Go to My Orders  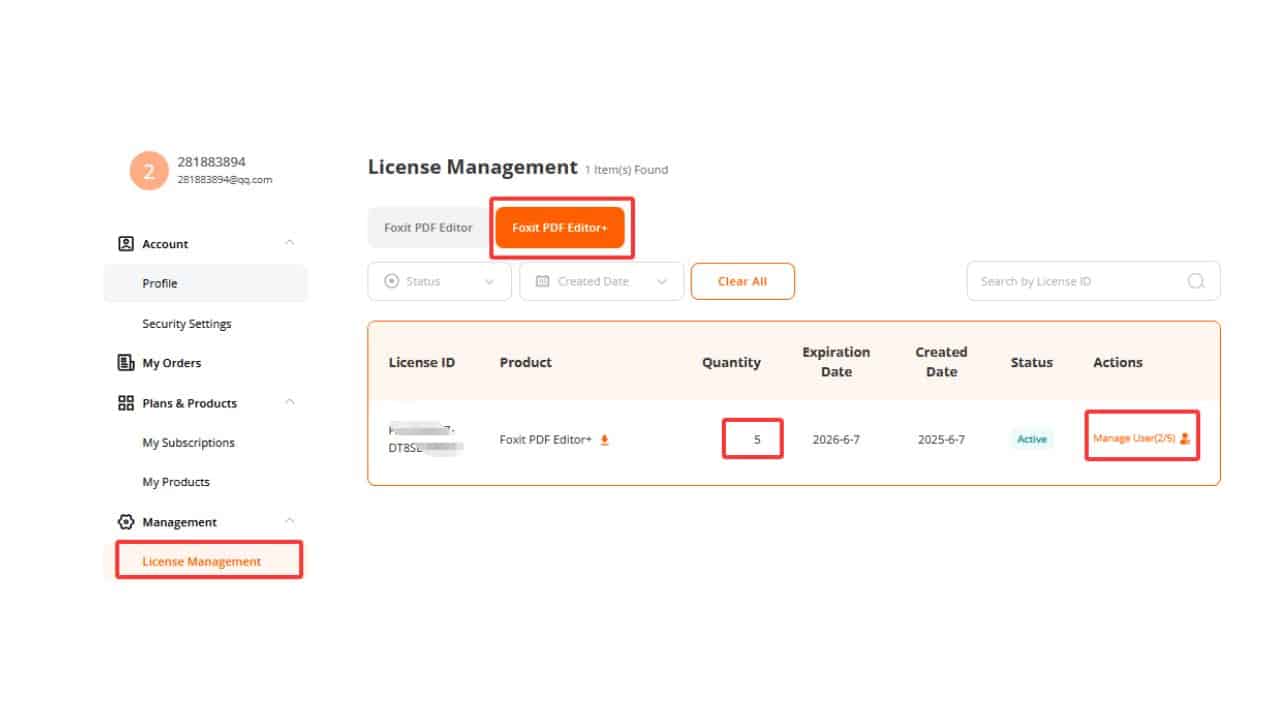click(171, 363)
